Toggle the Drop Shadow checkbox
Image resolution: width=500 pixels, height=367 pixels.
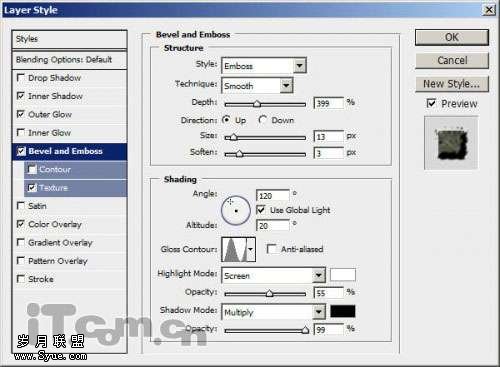pos(21,78)
